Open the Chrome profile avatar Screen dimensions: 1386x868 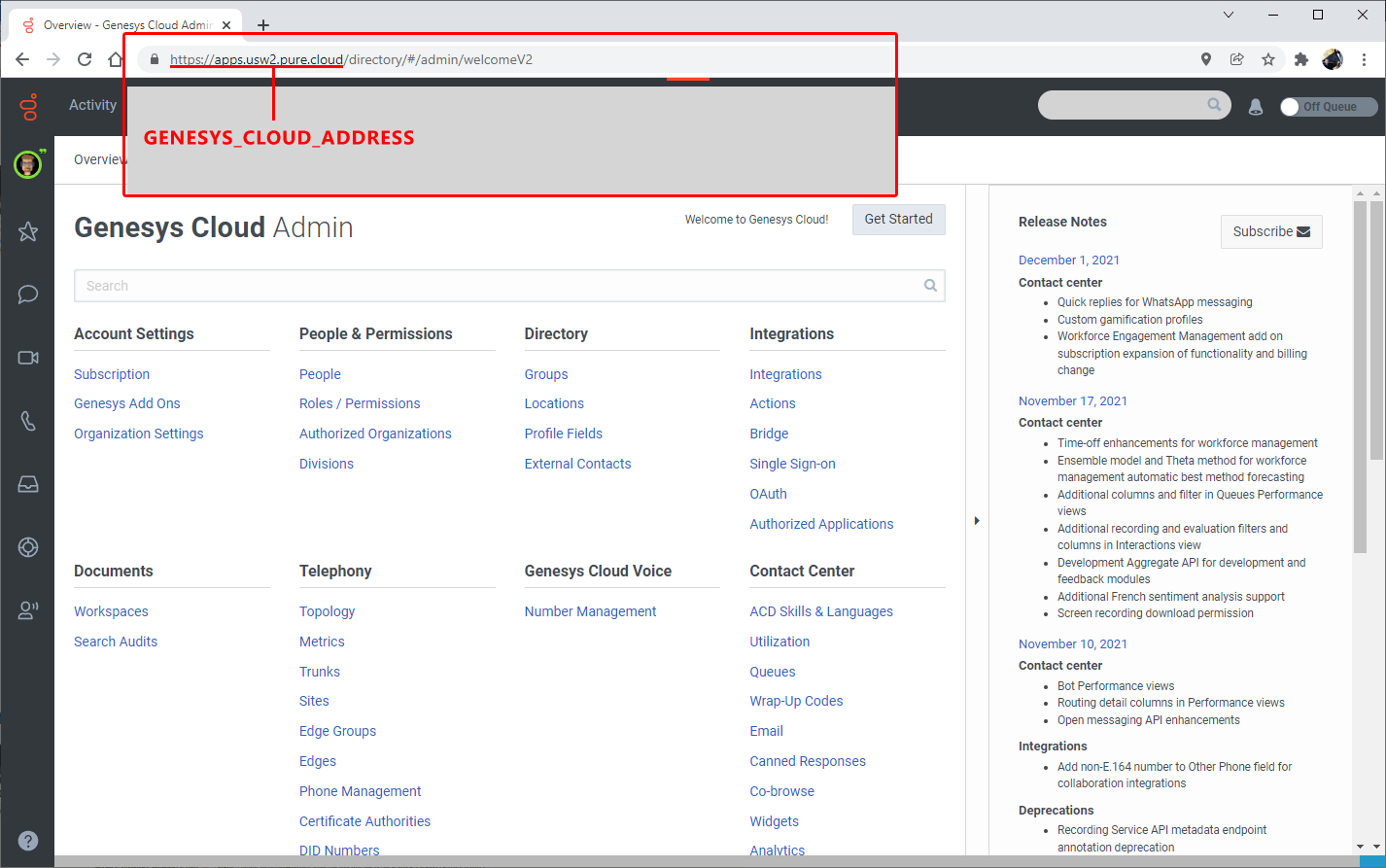(x=1333, y=59)
